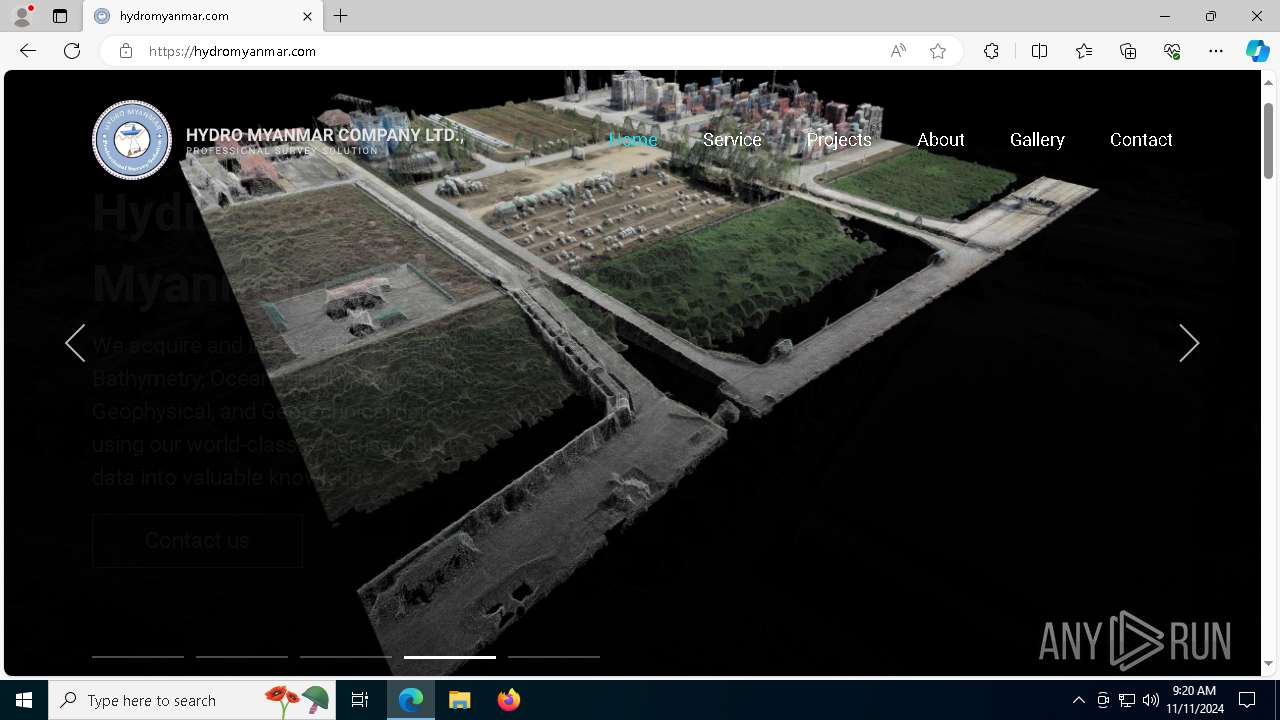View site information lock icon

pyautogui.click(x=126, y=51)
